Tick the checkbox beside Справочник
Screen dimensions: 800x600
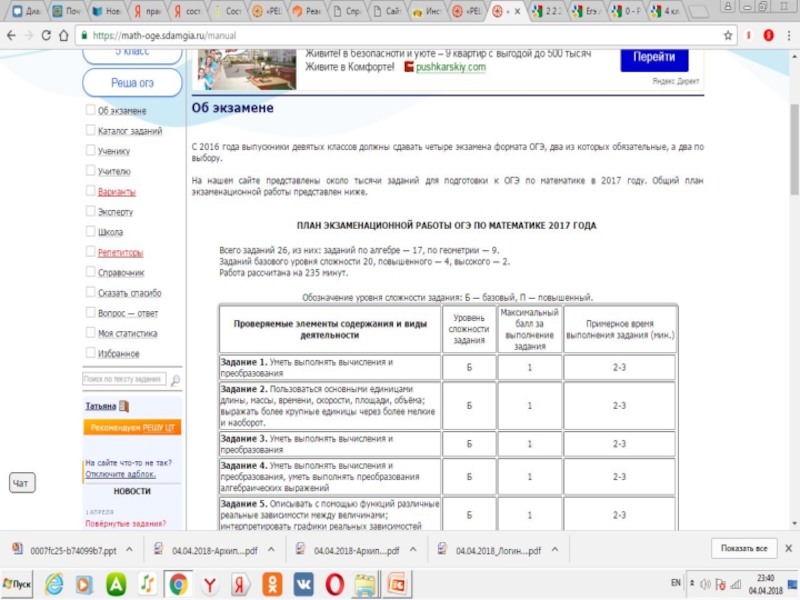tap(90, 273)
